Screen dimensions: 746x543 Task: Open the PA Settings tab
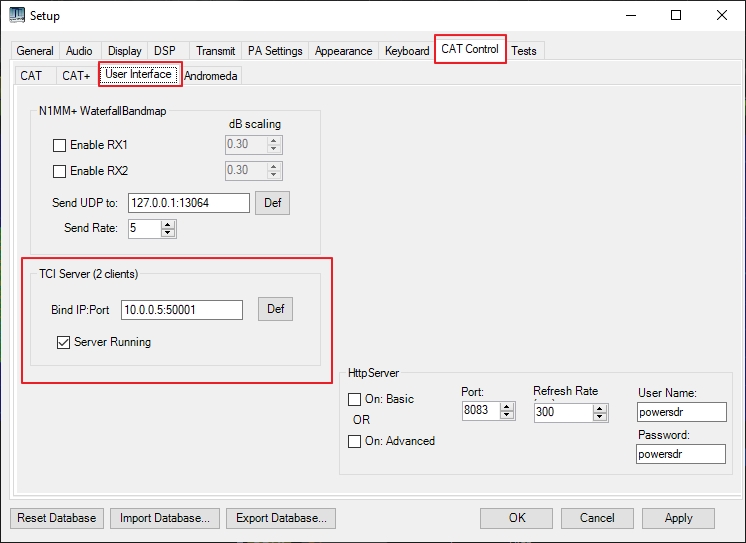coord(275,51)
